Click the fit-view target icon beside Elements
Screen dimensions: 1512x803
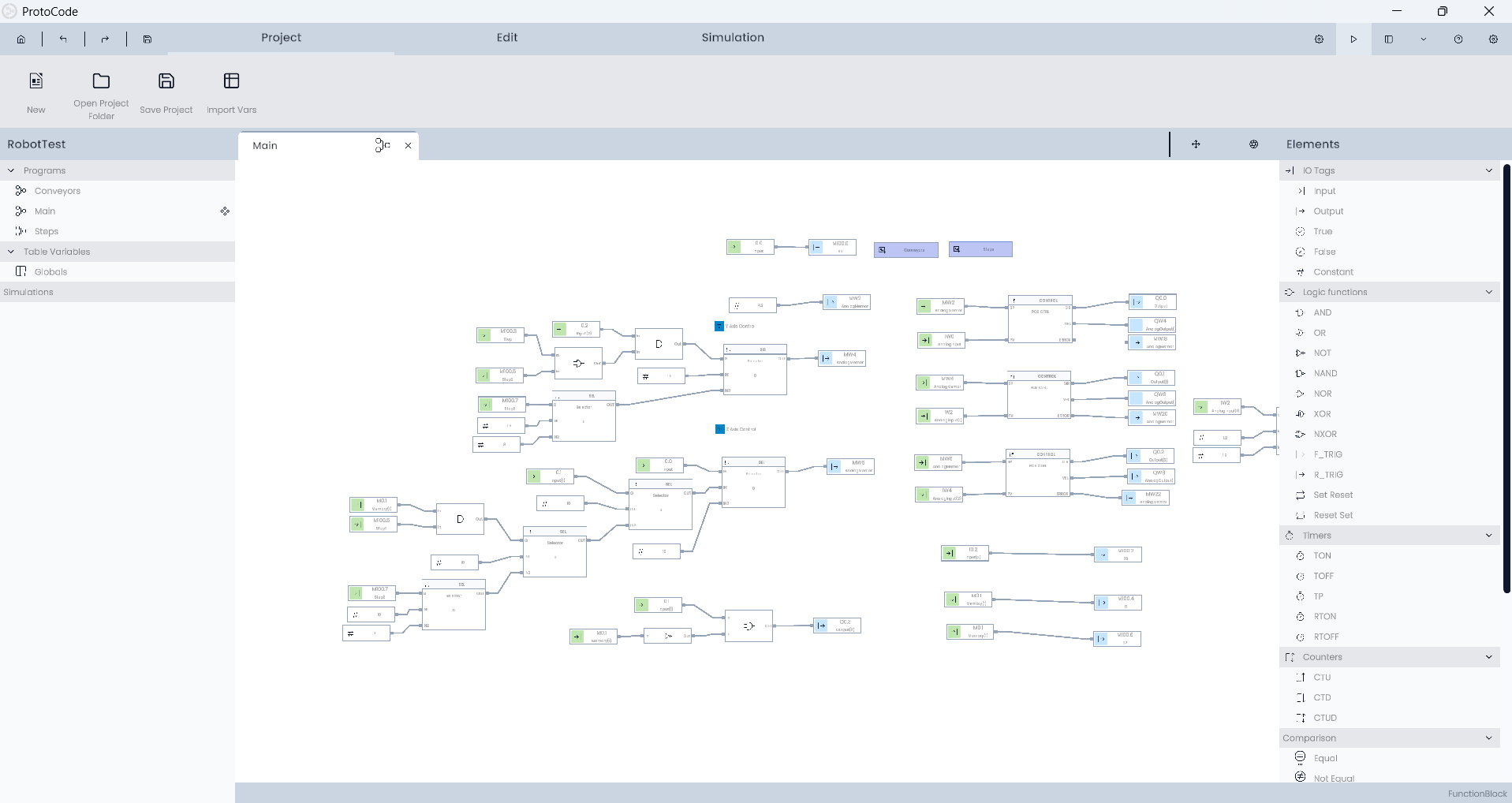[1254, 144]
